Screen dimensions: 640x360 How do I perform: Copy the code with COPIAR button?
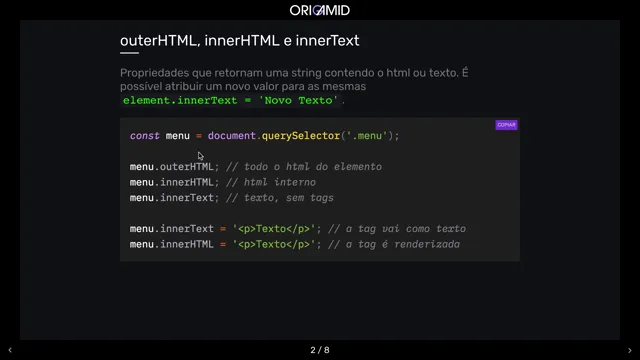point(506,125)
